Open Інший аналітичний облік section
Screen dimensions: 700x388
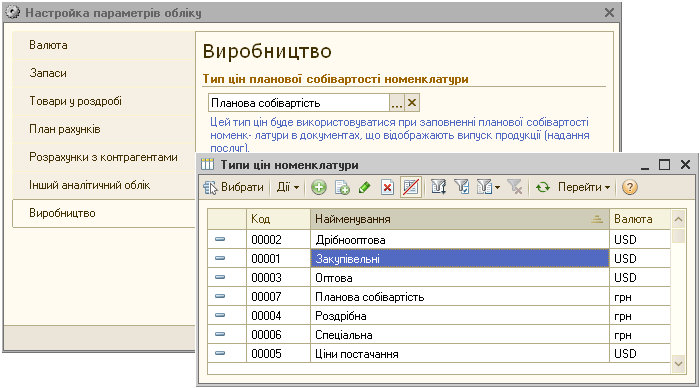[104, 185]
